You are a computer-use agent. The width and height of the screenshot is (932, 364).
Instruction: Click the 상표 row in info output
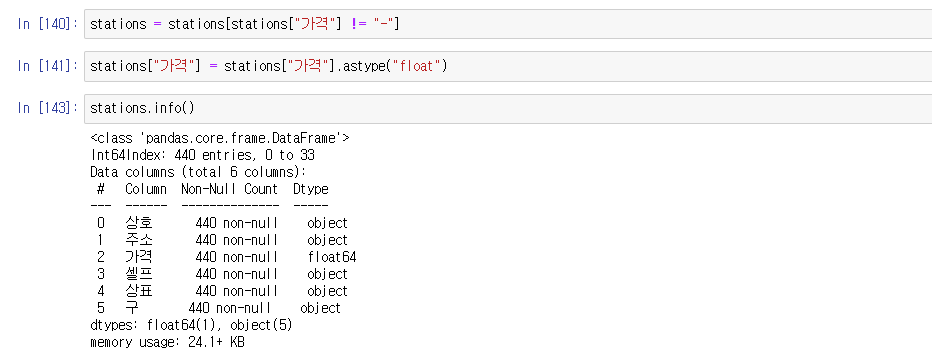(219, 291)
